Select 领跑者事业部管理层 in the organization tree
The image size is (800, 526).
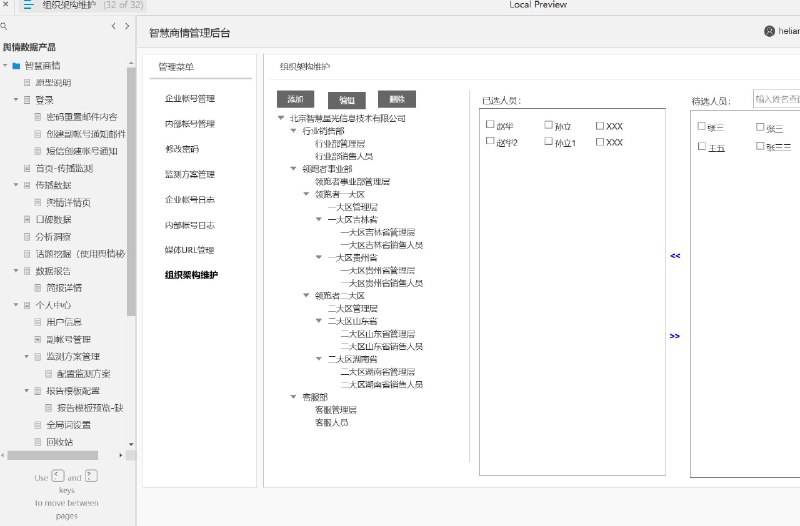click(x=353, y=182)
